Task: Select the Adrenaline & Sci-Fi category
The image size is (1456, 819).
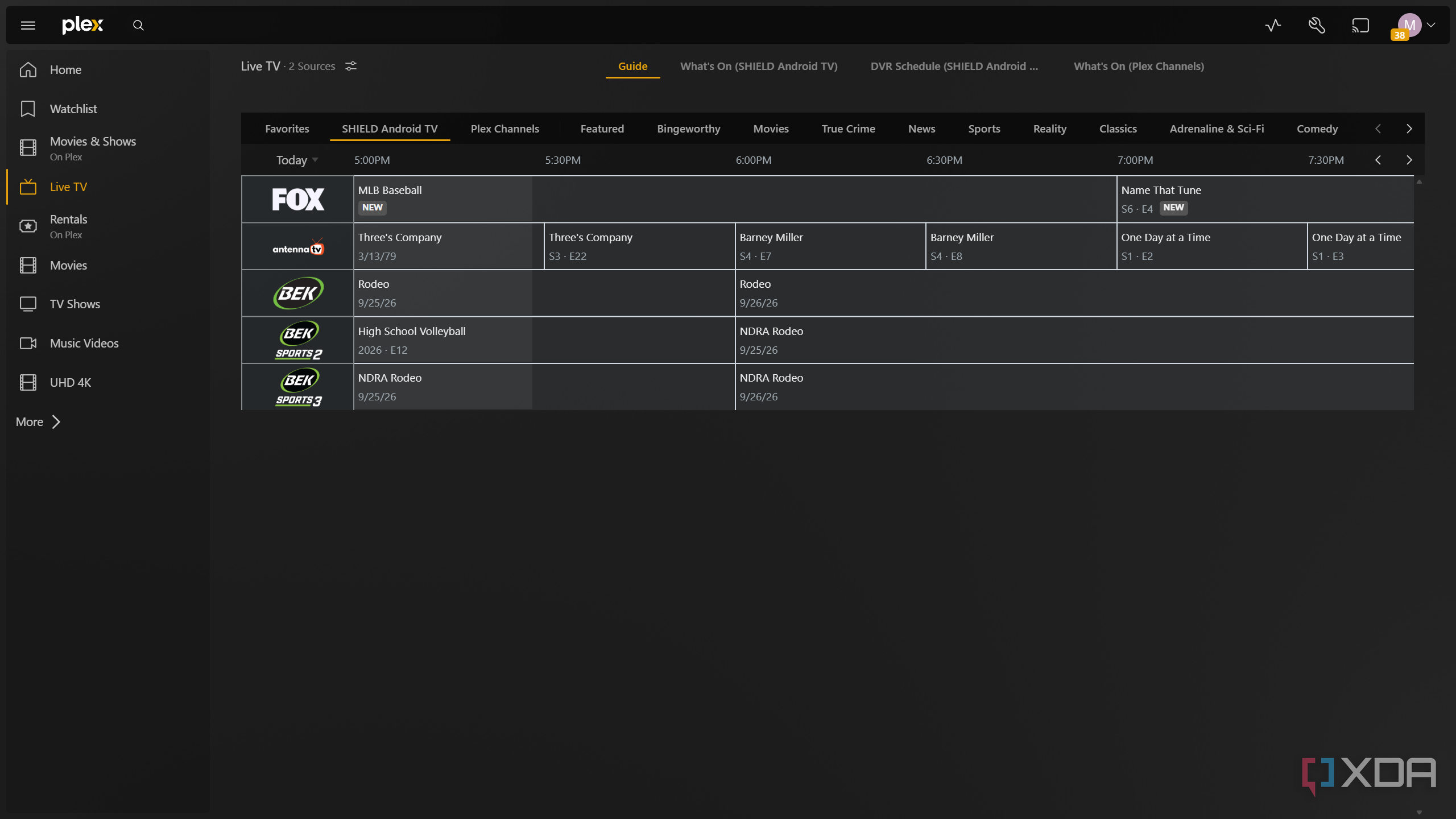Action: [x=1217, y=129]
